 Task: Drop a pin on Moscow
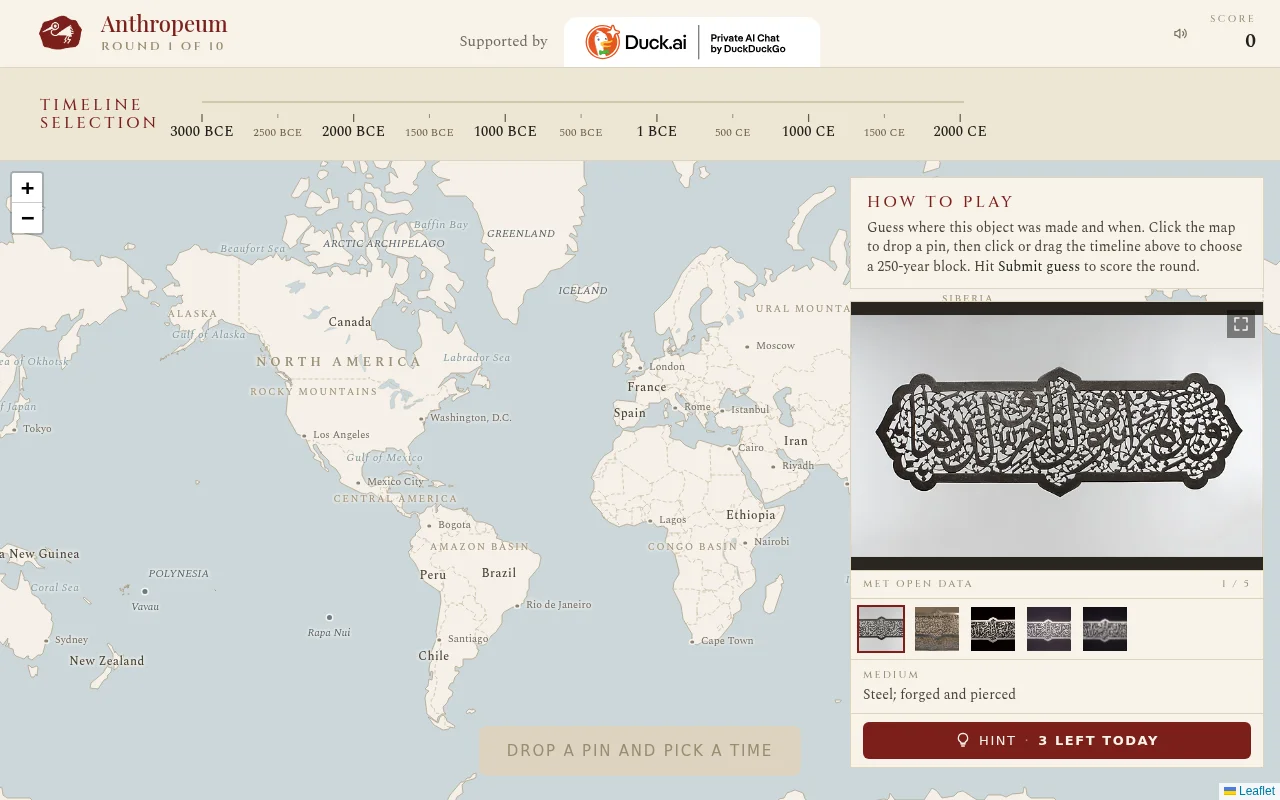[x=775, y=345]
